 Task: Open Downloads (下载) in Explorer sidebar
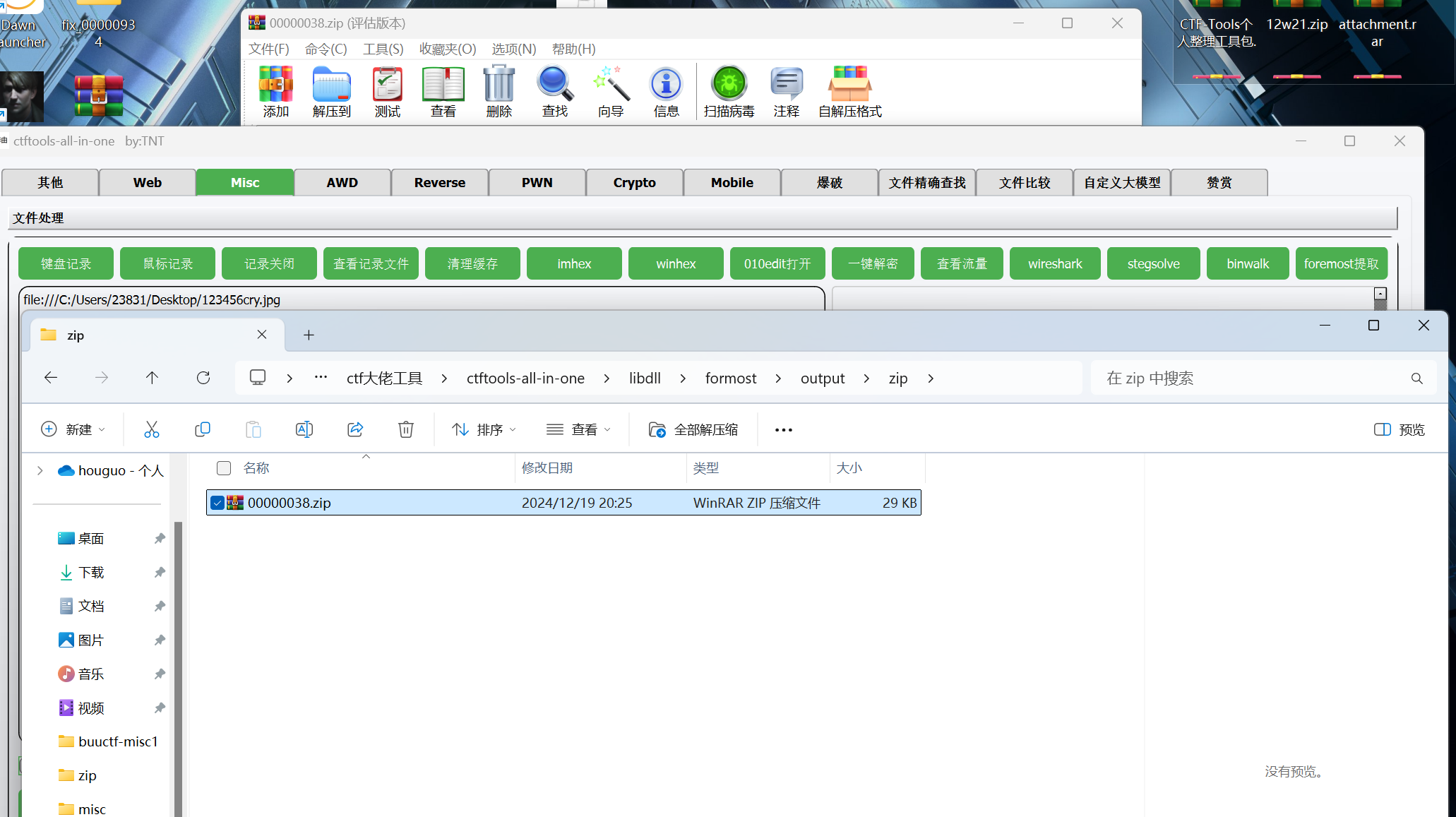[x=91, y=573]
